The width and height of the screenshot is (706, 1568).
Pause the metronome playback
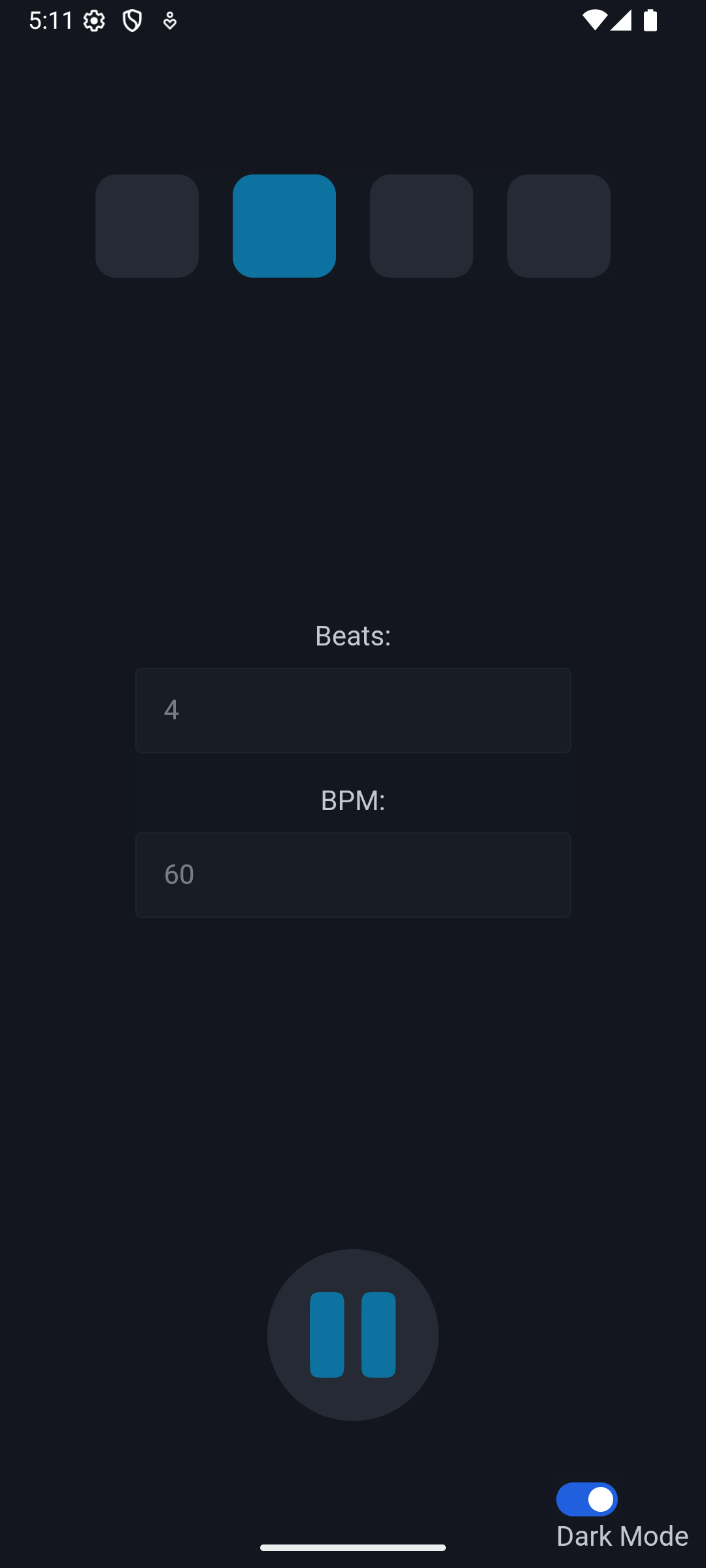coord(352,1335)
